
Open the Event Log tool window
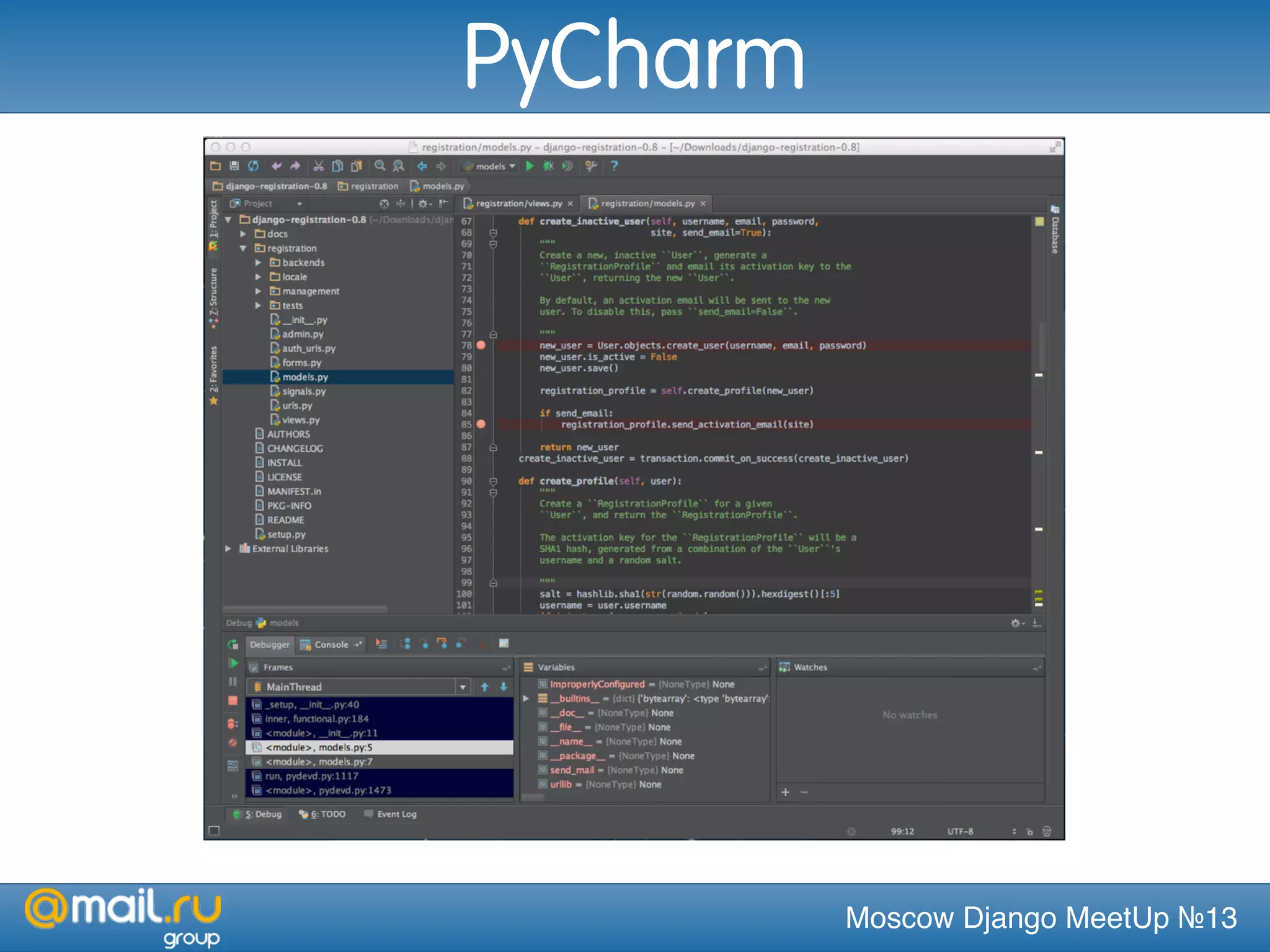(391, 814)
